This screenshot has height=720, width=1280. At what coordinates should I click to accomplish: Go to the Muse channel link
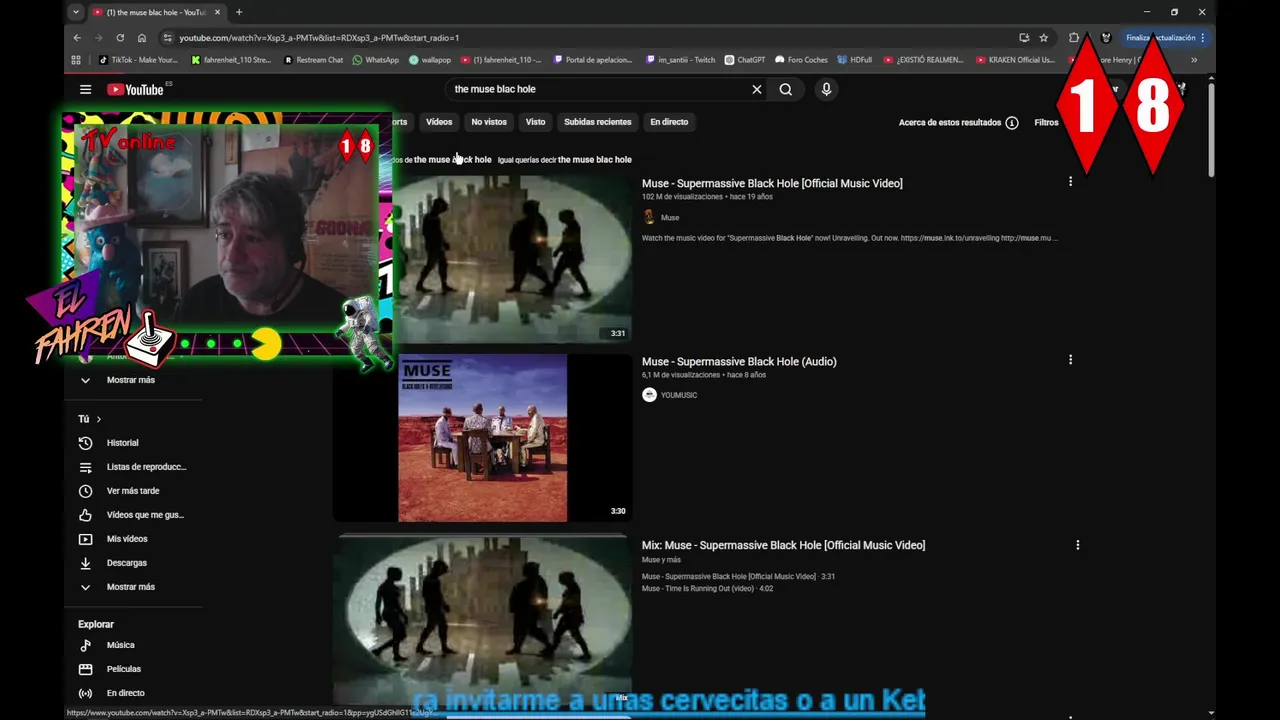pyautogui.click(x=670, y=218)
